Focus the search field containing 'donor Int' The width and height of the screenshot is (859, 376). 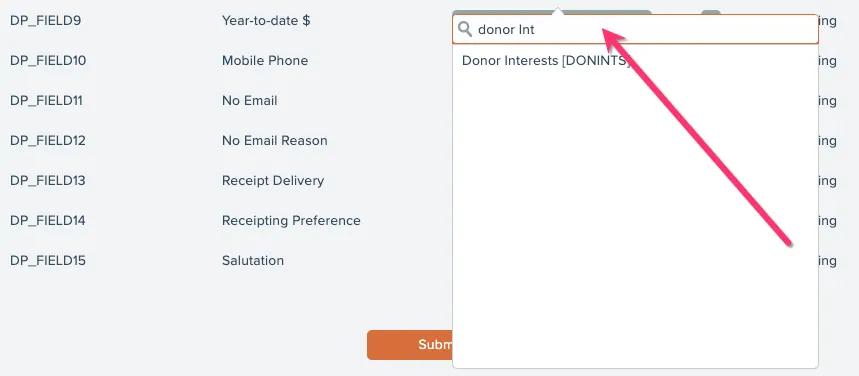(x=635, y=29)
